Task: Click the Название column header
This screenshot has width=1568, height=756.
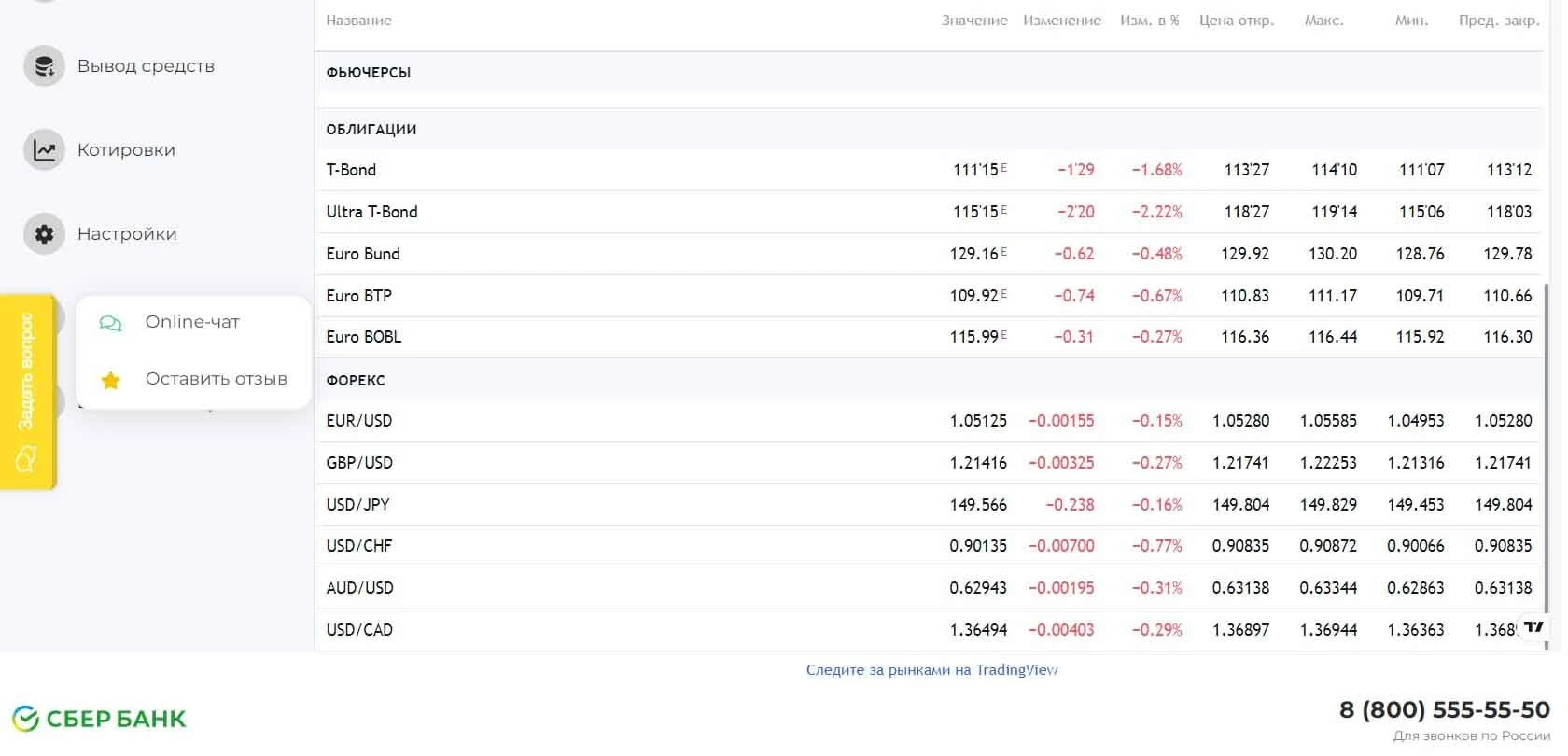Action: [x=358, y=21]
